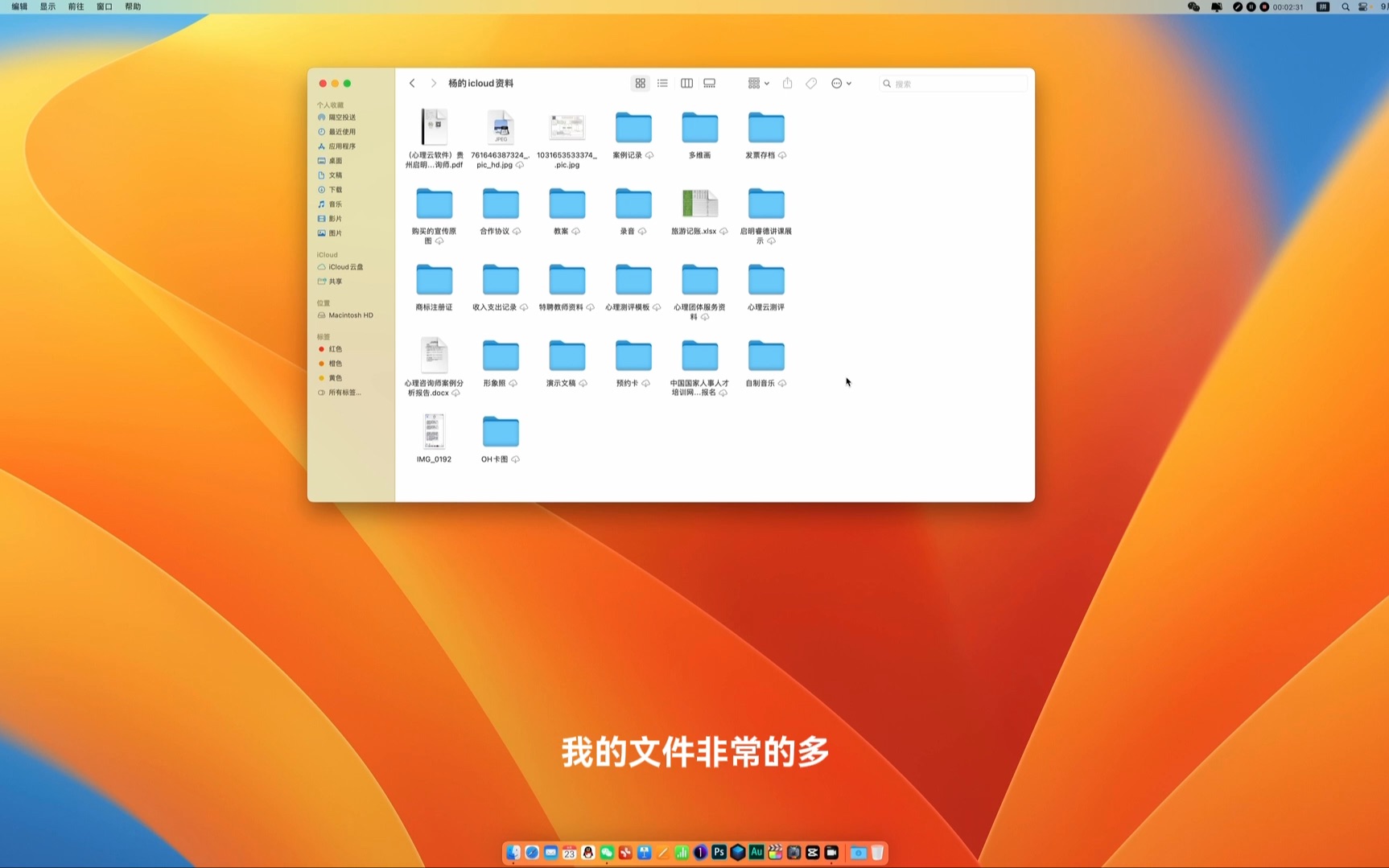Open the more actions ellipsis dropdown
Screen dimensions: 1389x868
click(841, 84)
